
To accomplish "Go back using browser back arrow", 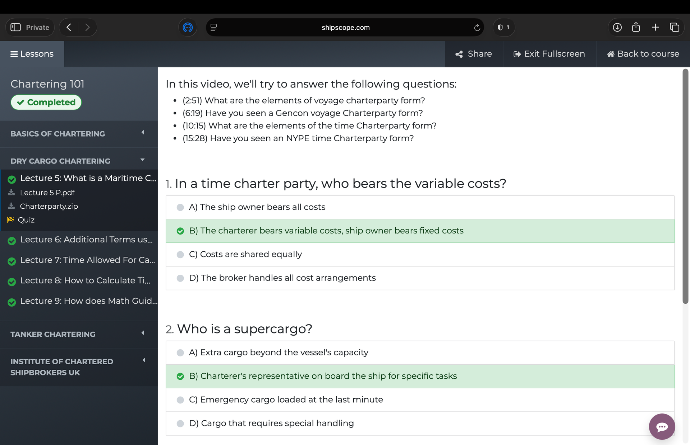I will click(68, 28).
